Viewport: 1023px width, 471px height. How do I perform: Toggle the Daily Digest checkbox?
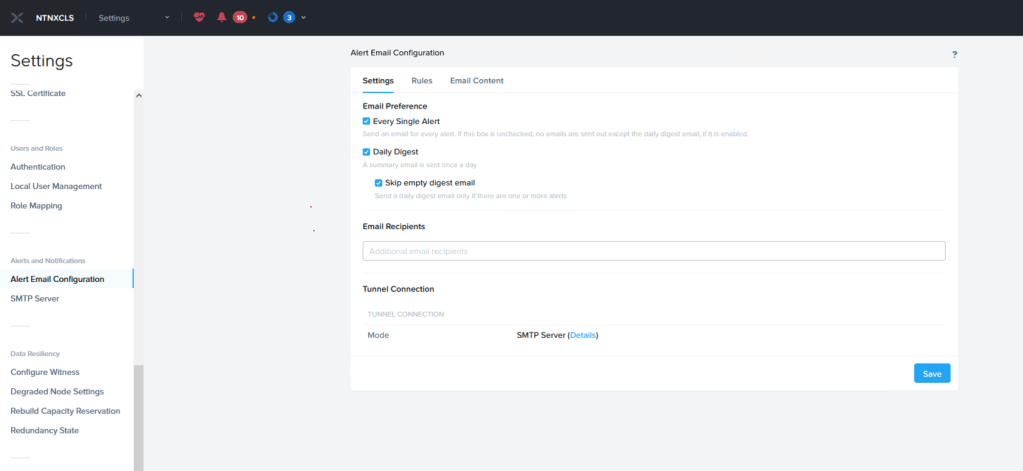tap(367, 152)
